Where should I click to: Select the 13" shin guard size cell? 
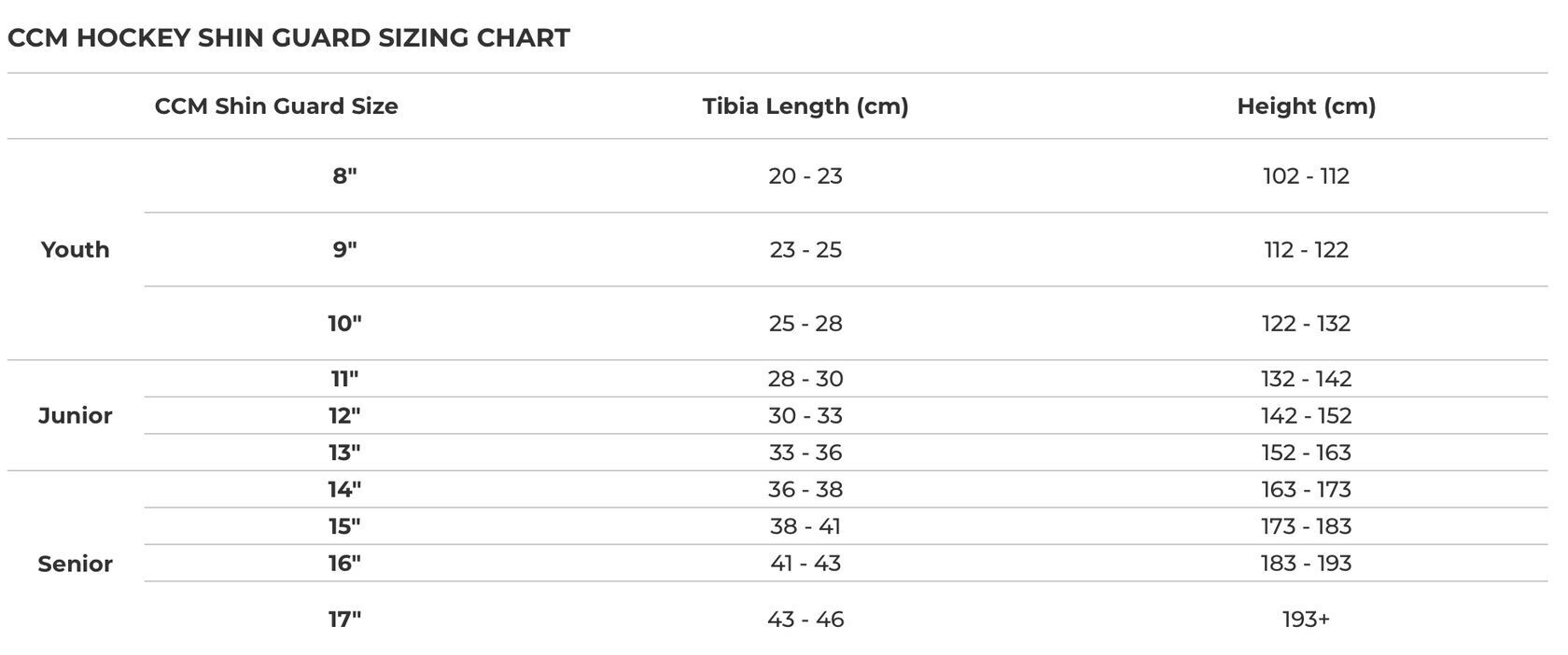click(x=344, y=453)
